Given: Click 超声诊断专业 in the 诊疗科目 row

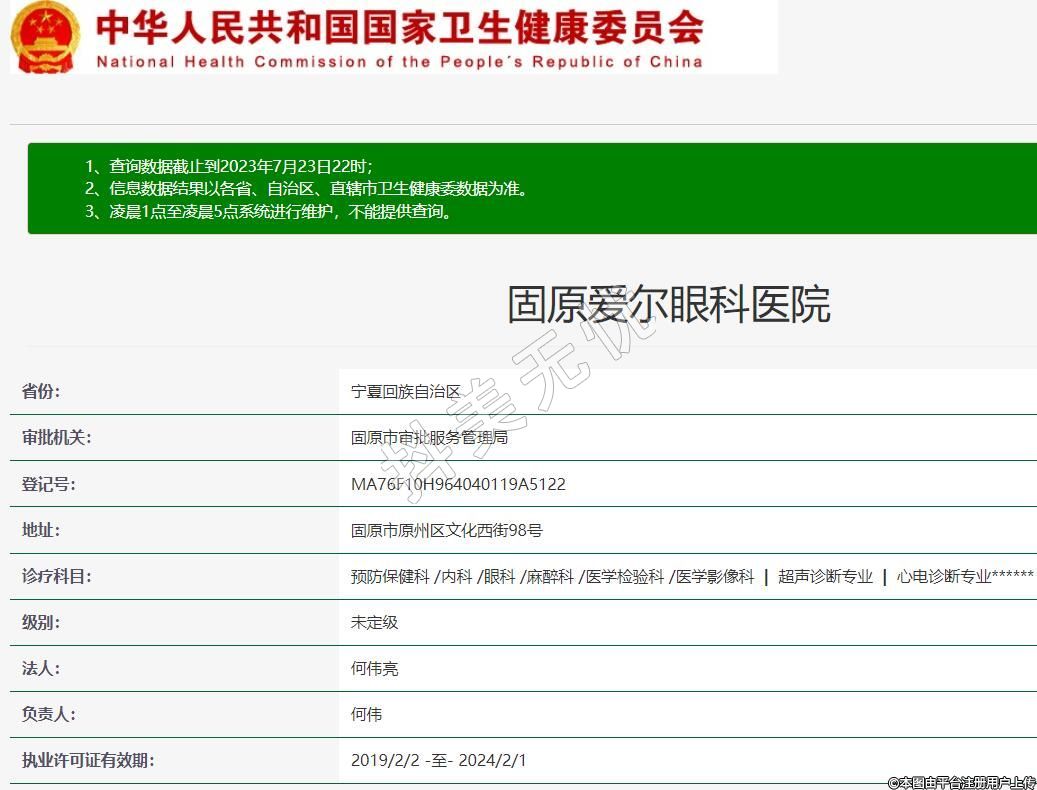Looking at the screenshot, I should [x=825, y=576].
